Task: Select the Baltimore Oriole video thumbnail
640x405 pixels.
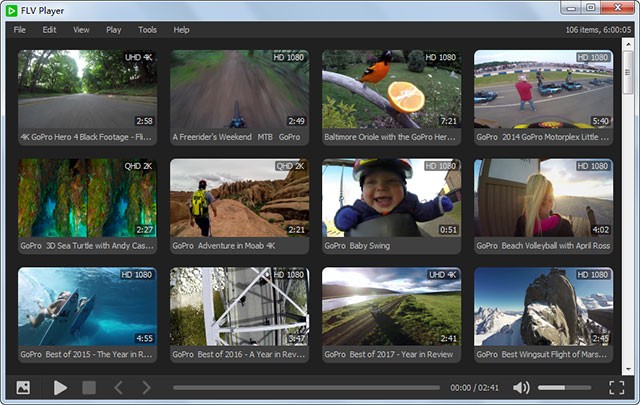Action: click(x=391, y=89)
